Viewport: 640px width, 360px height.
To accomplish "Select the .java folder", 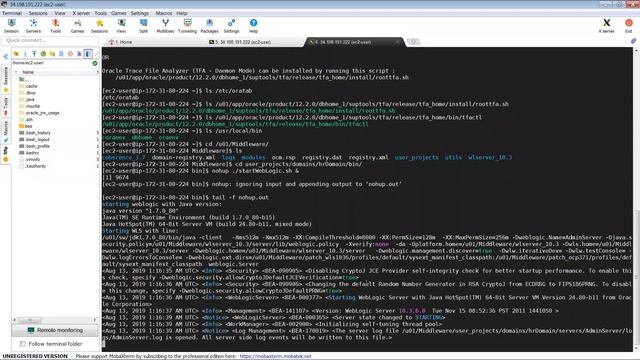I will 27,100.
